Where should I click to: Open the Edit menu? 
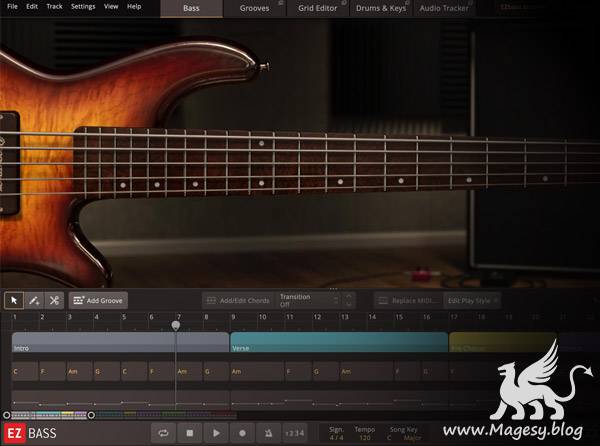(32, 7)
